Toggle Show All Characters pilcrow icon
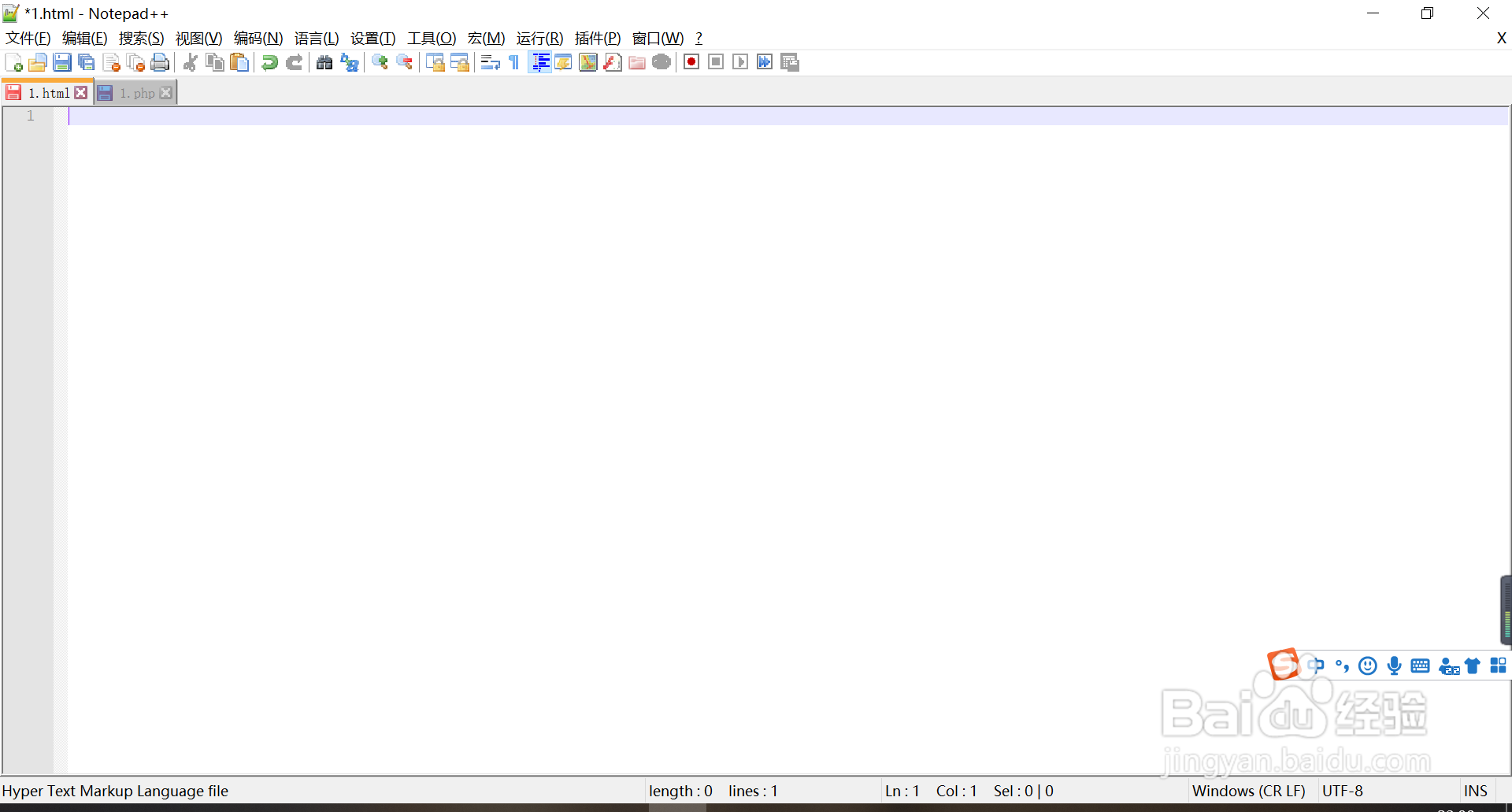The width and height of the screenshot is (1512, 812). pyautogui.click(x=514, y=62)
